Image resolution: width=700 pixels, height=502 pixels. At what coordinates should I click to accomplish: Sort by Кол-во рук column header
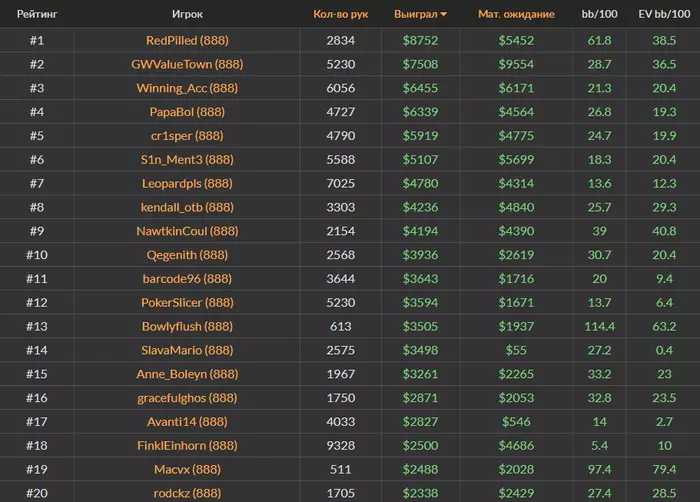[340, 15]
